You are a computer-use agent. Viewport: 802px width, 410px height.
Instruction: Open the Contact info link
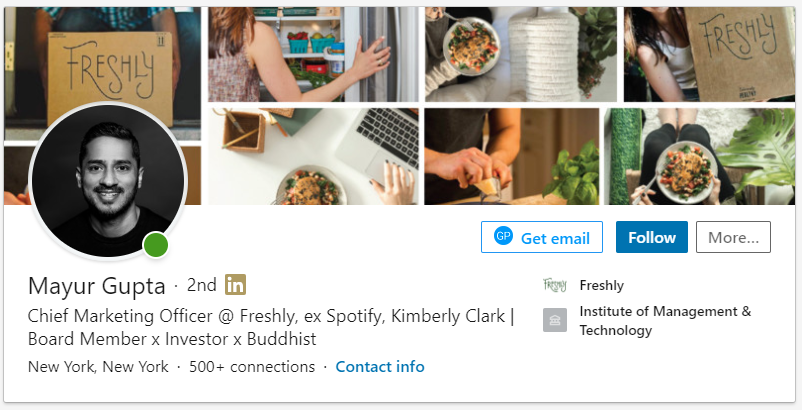tap(380, 367)
